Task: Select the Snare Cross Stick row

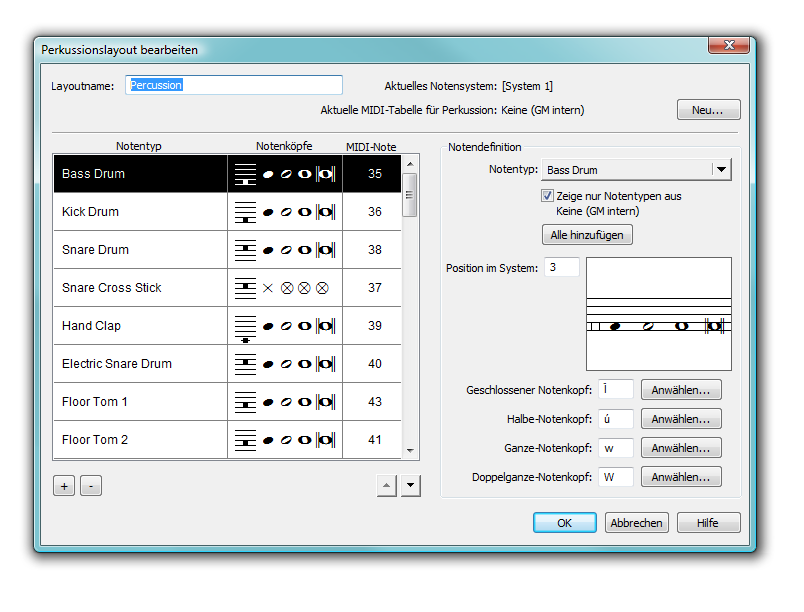Action: point(227,288)
